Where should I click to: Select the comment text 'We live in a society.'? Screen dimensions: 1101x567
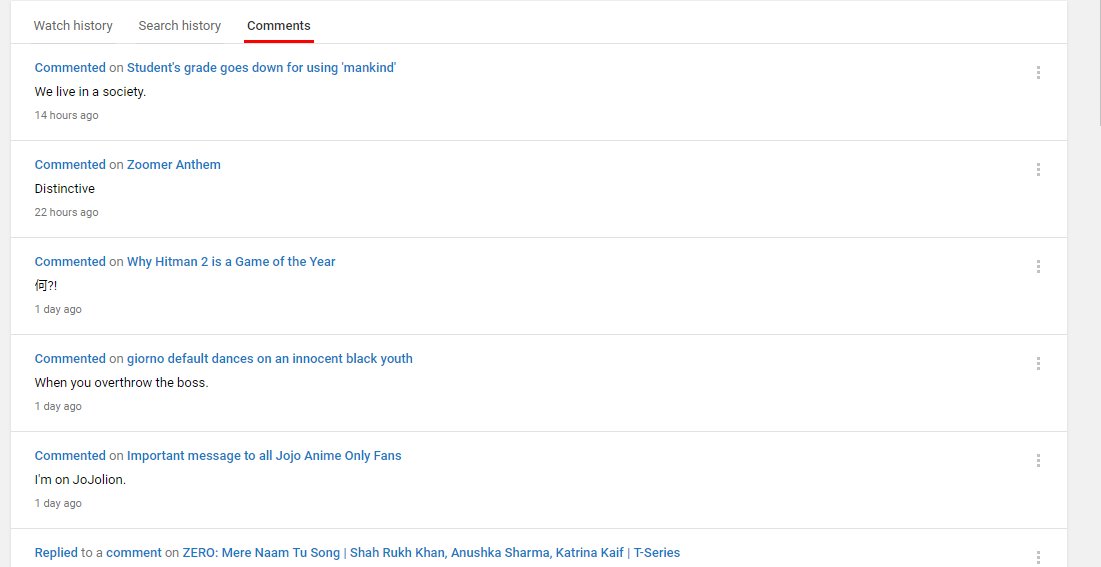click(x=90, y=92)
